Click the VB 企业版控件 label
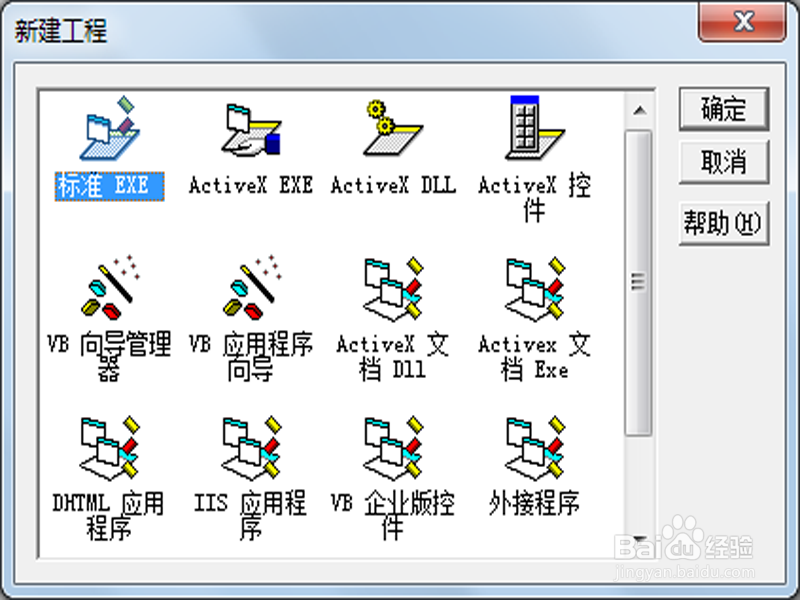 click(x=393, y=516)
